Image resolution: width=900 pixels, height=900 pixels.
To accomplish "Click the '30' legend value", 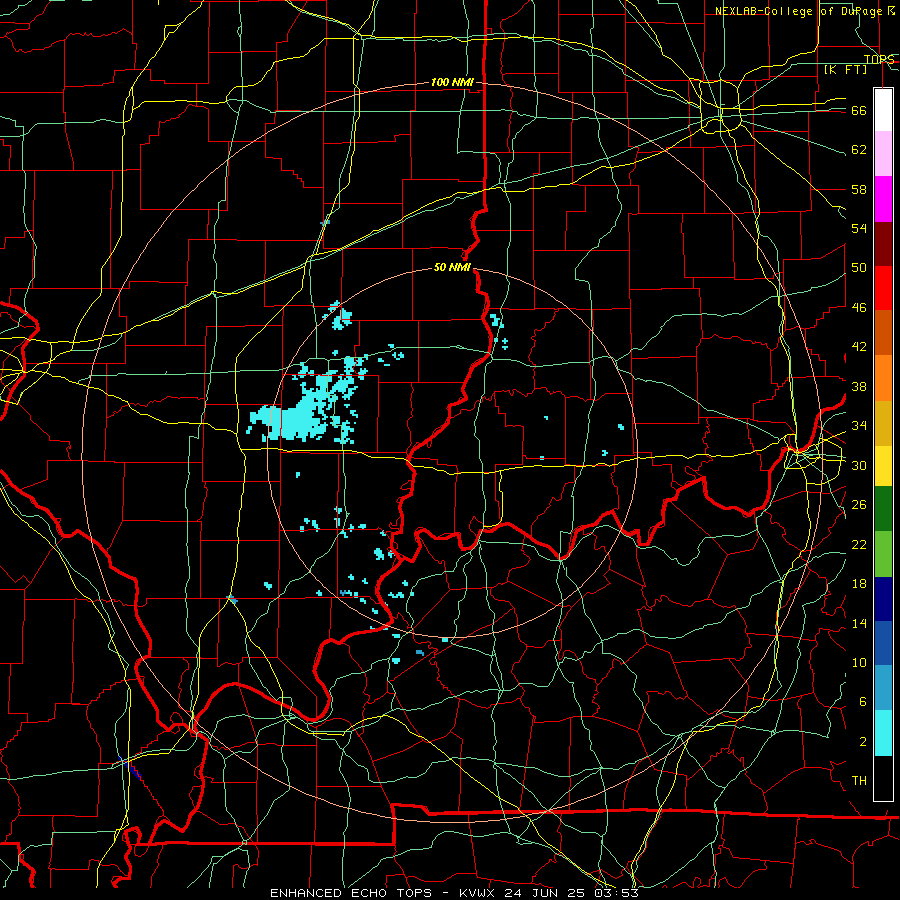I will [x=859, y=465].
